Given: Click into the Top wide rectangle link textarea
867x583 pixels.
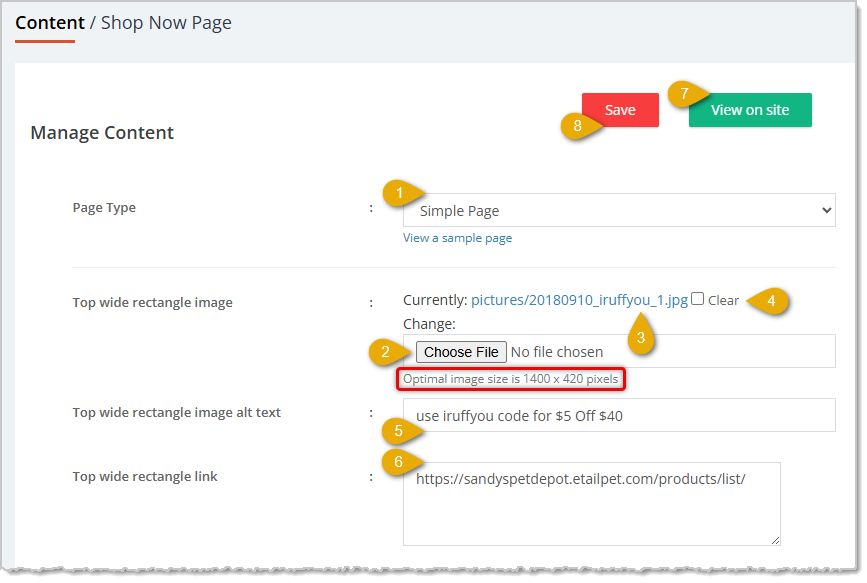Looking at the screenshot, I should (x=592, y=504).
